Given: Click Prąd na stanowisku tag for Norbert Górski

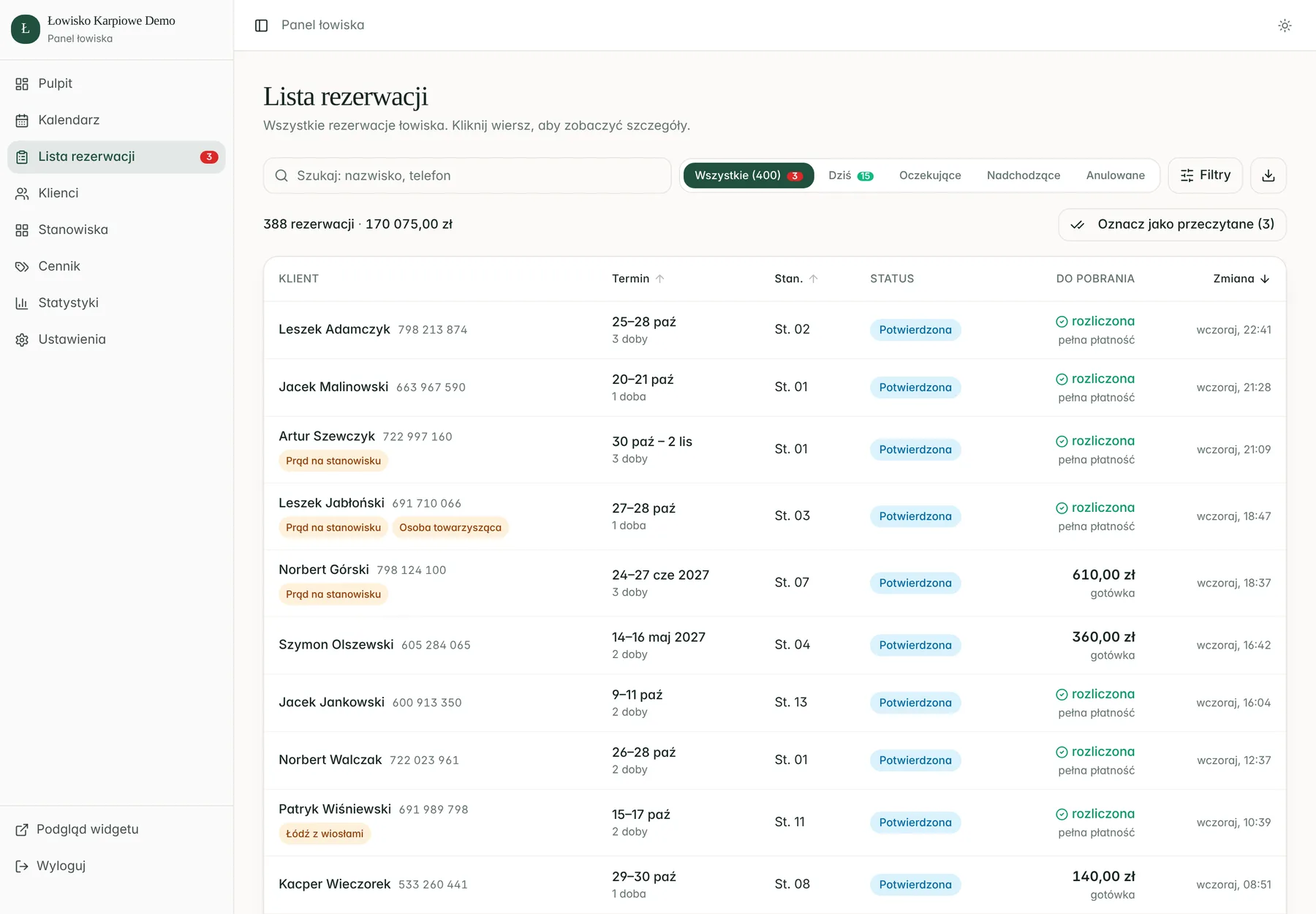Looking at the screenshot, I should coord(333,594).
